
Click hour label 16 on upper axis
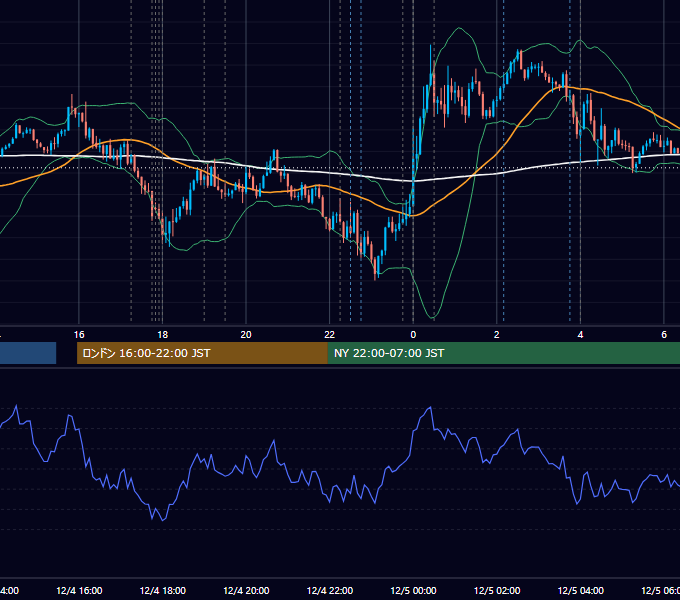click(x=79, y=335)
